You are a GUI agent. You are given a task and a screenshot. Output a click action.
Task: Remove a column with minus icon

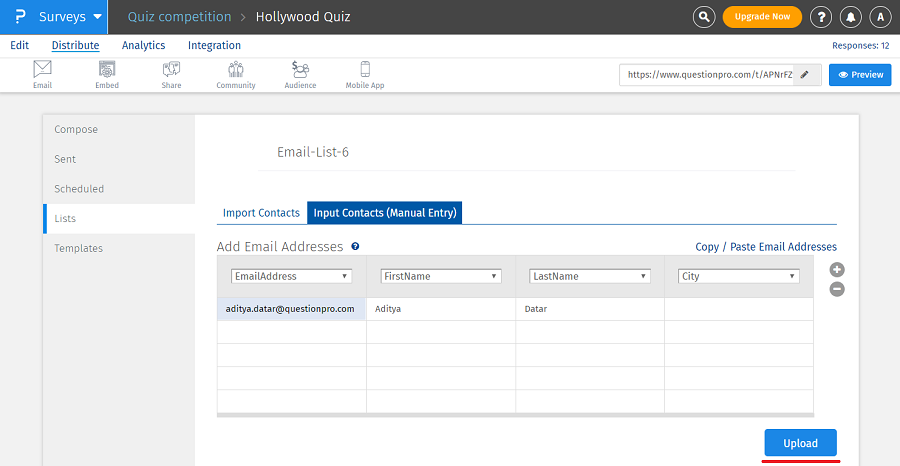pyautogui.click(x=837, y=289)
